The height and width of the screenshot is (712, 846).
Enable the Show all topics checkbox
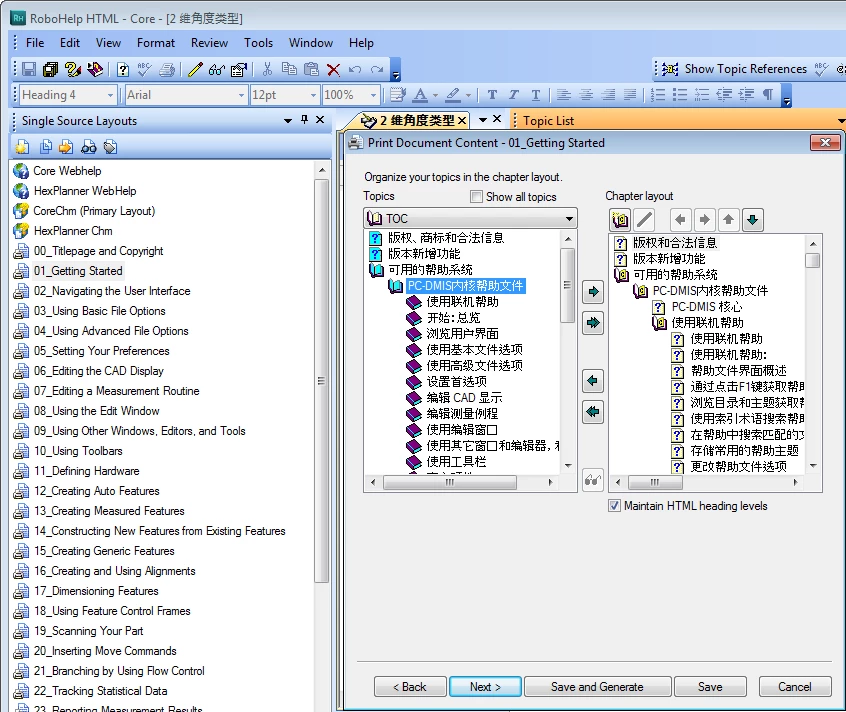(476, 197)
